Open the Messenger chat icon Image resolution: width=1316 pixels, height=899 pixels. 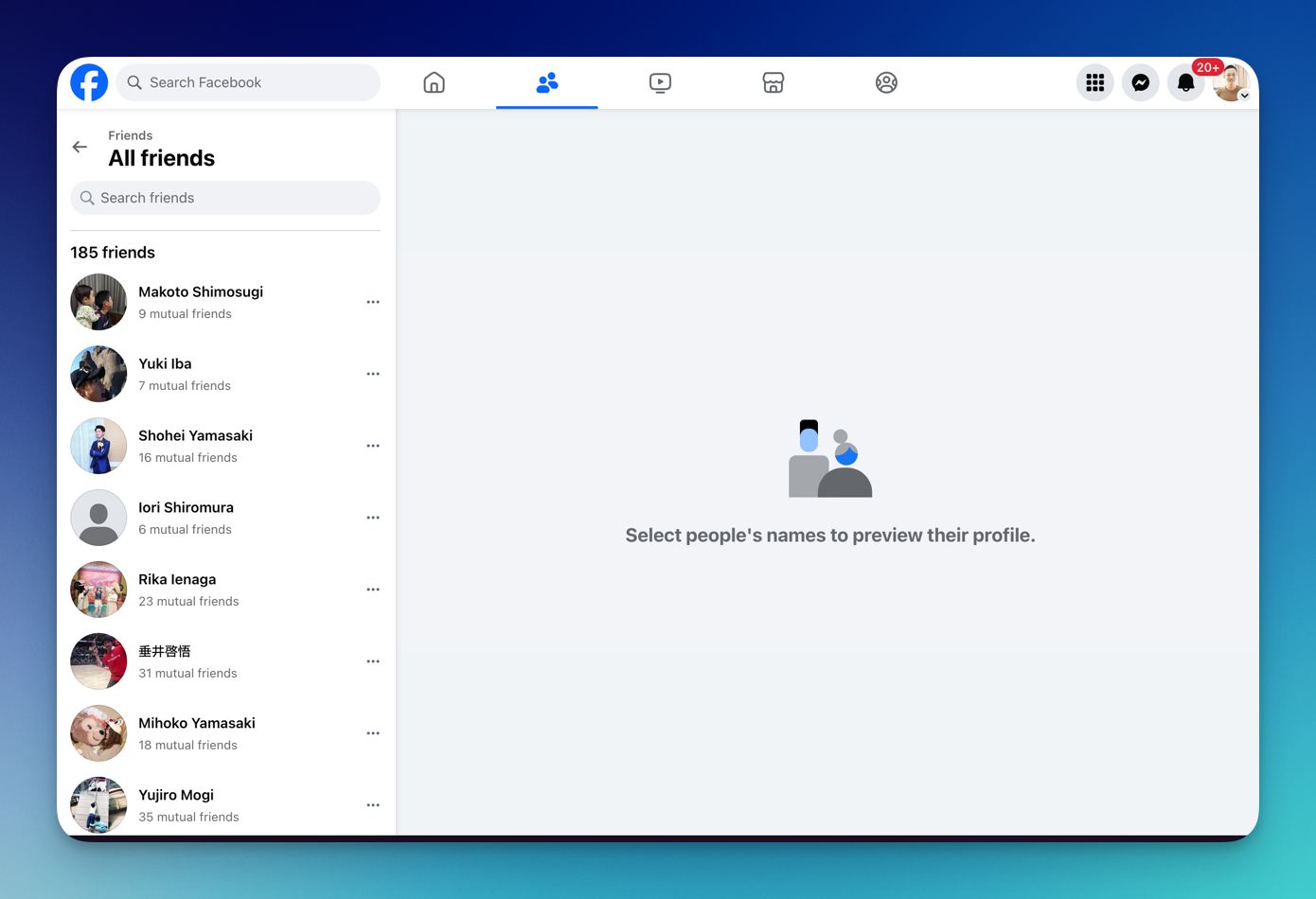[x=1140, y=82]
